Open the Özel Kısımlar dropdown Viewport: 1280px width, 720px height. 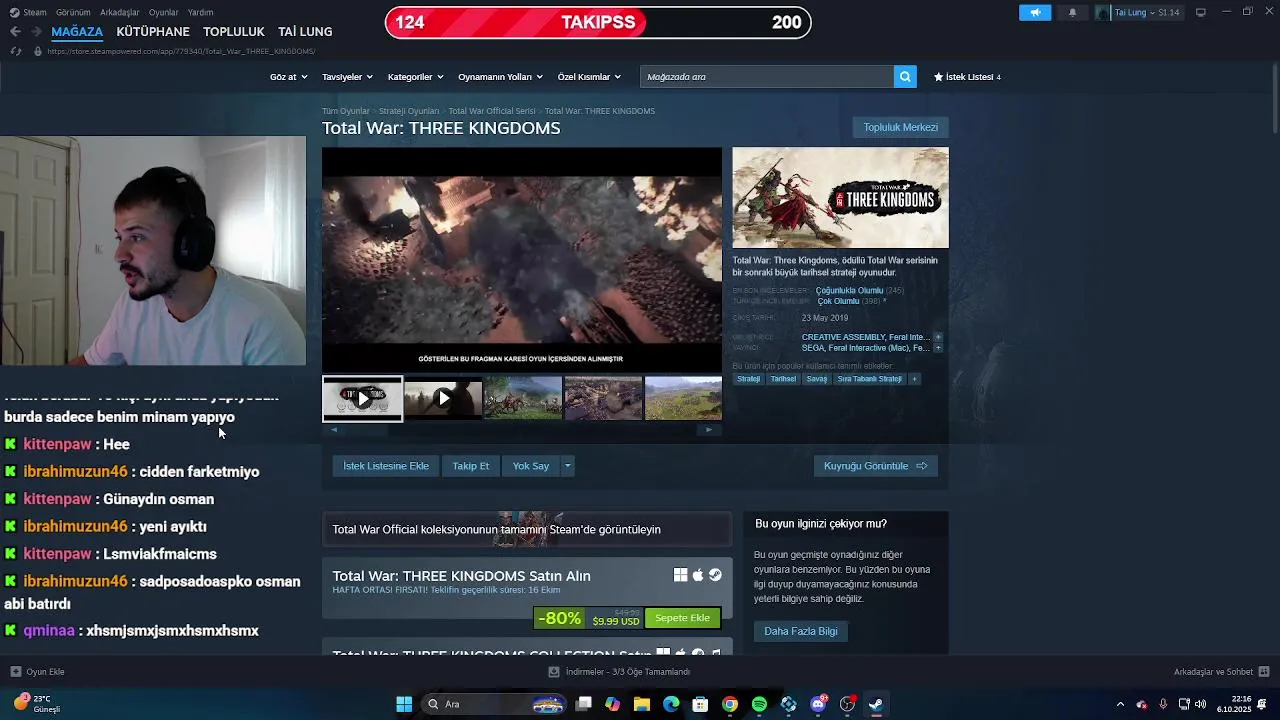click(589, 77)
